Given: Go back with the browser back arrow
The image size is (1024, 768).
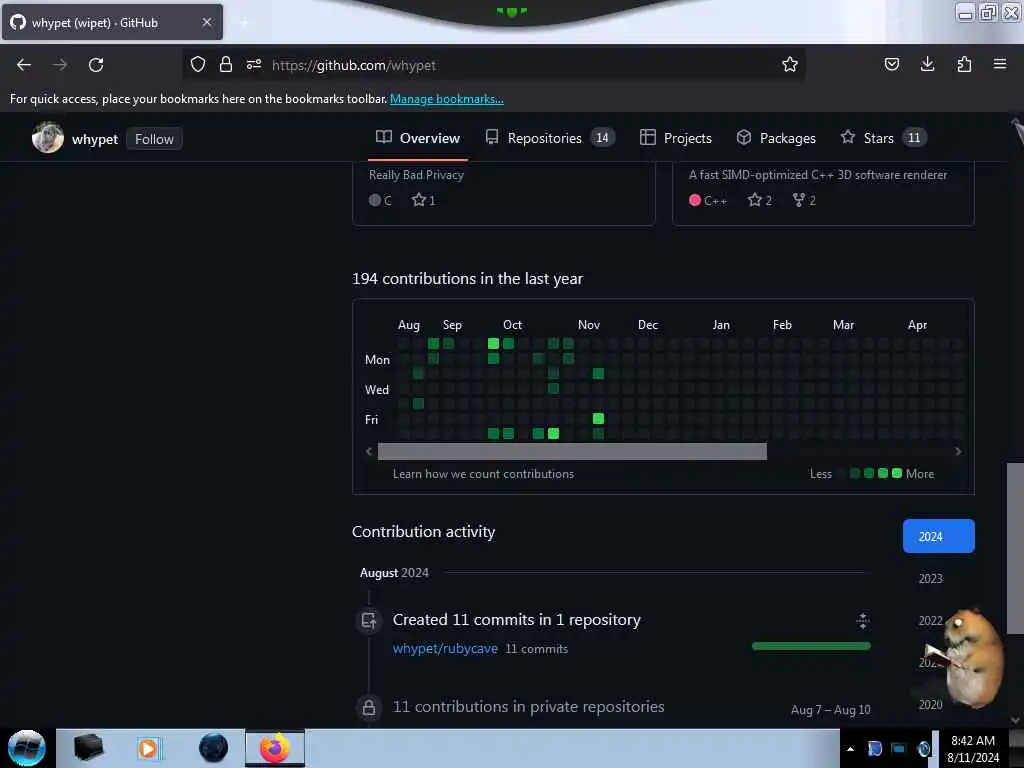Looking at the screenshot, I should 24,65.
